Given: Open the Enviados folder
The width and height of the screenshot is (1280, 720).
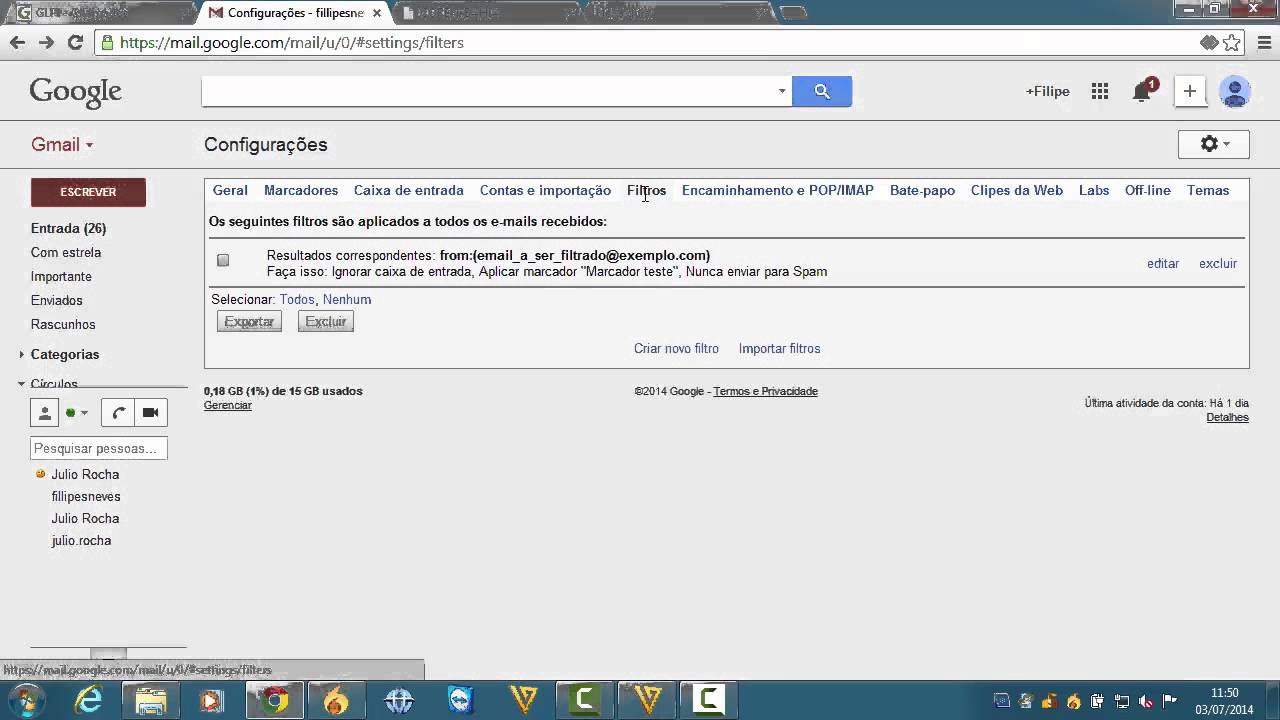Looking at the screenshot, I should pos(57,300).
